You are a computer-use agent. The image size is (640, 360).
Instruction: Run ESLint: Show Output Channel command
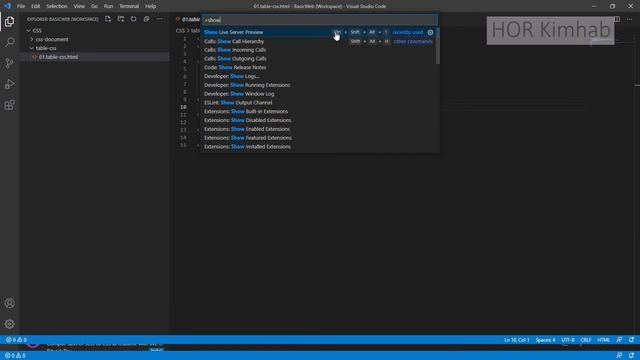pos(319,102)
